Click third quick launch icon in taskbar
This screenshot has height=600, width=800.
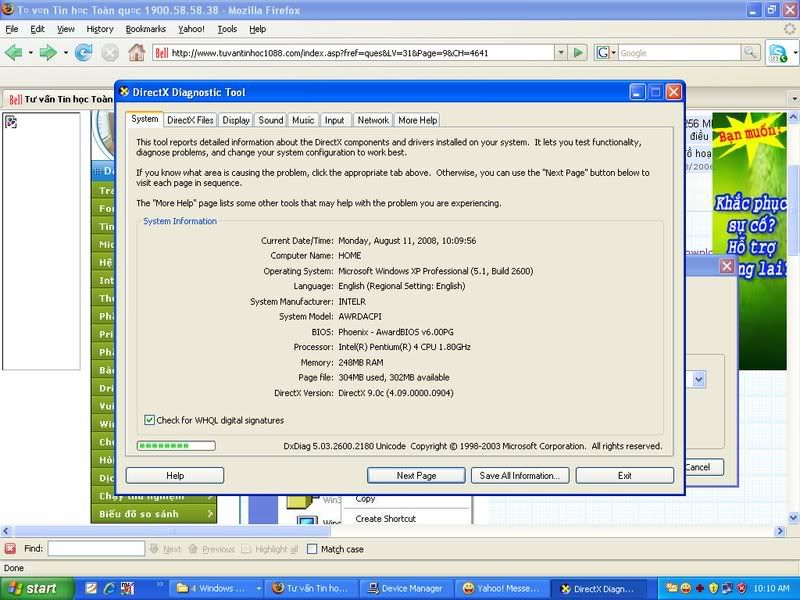(127, 588)
